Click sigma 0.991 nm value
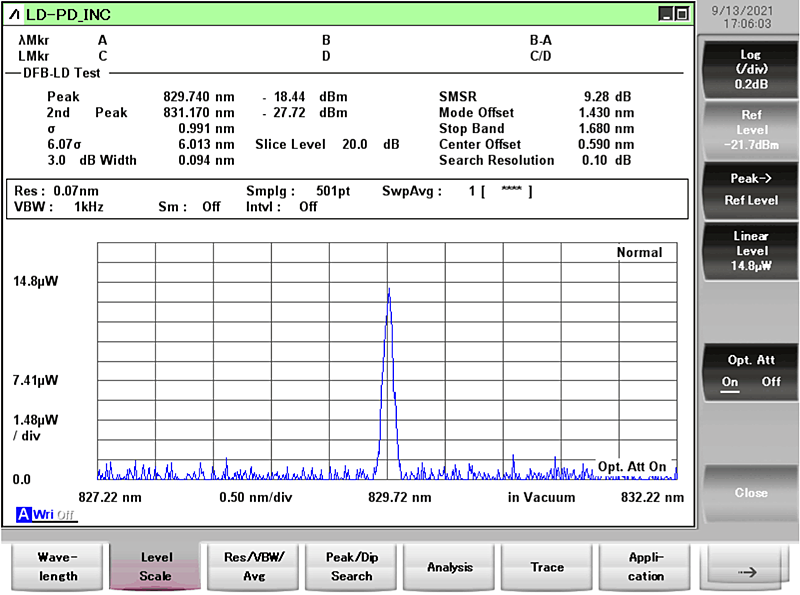The image size is (800, 595). click(x=206, y=128)
